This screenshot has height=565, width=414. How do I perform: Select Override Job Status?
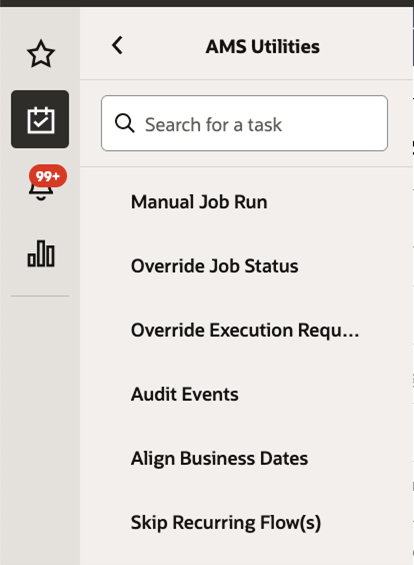[x=214, y=266]
